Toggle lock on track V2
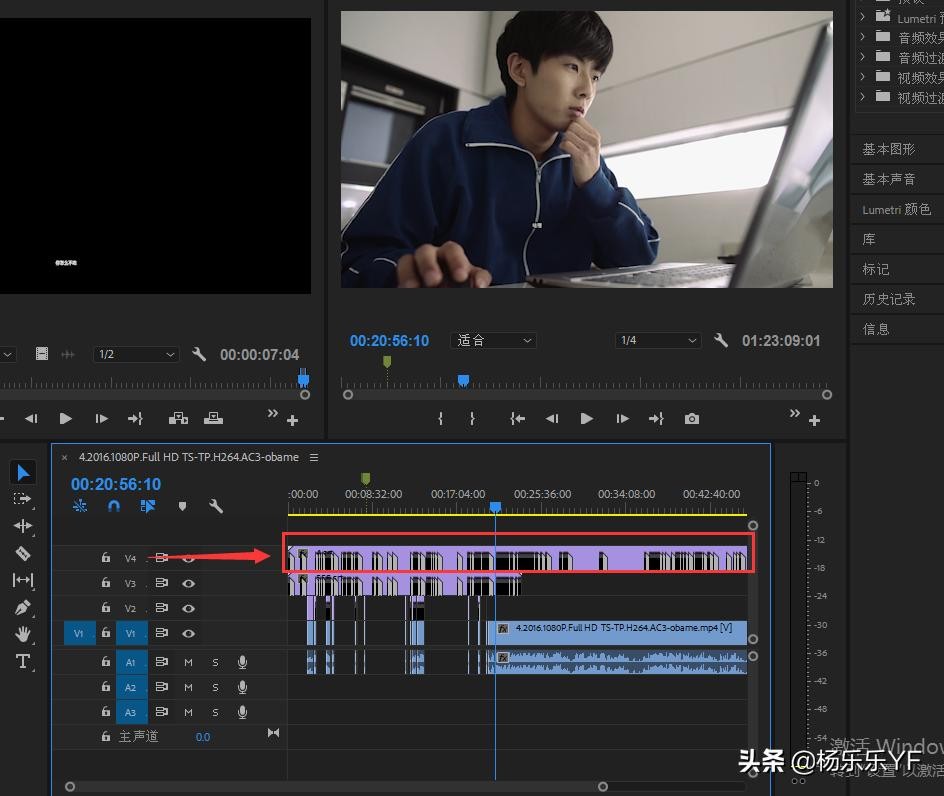Image resolution: width=944 pixels, height=796 pixels. (x=106, y=608)
